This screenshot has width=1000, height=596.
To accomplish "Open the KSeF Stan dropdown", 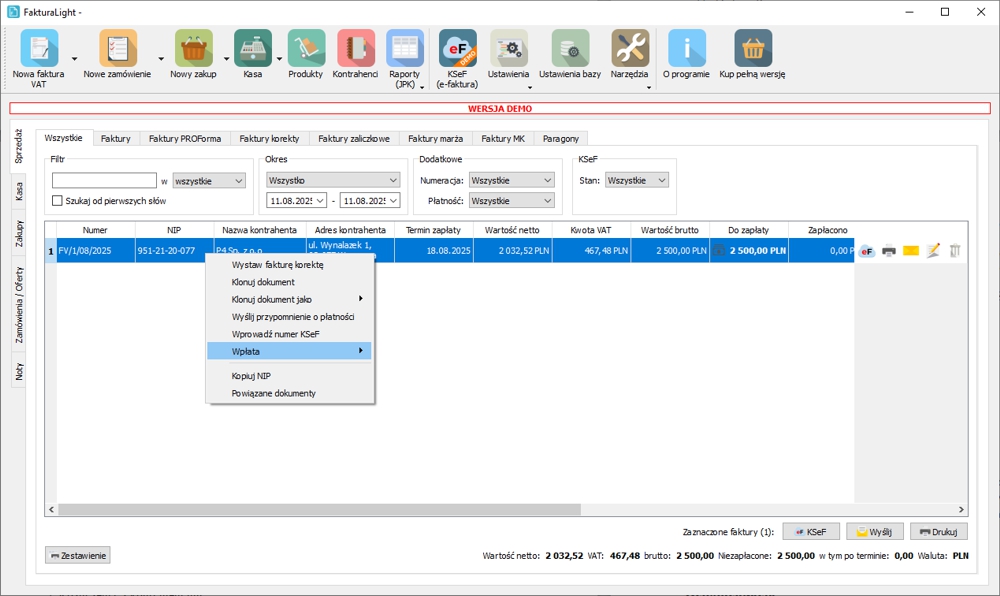I will click(x=636, y=181).
